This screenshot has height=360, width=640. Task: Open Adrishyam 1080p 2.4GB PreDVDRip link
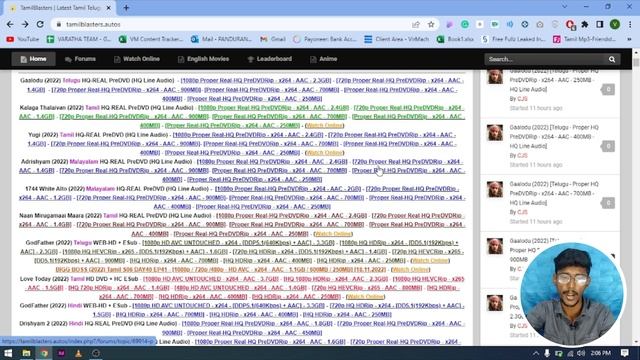pyautogui.click(x=272, y=162)
